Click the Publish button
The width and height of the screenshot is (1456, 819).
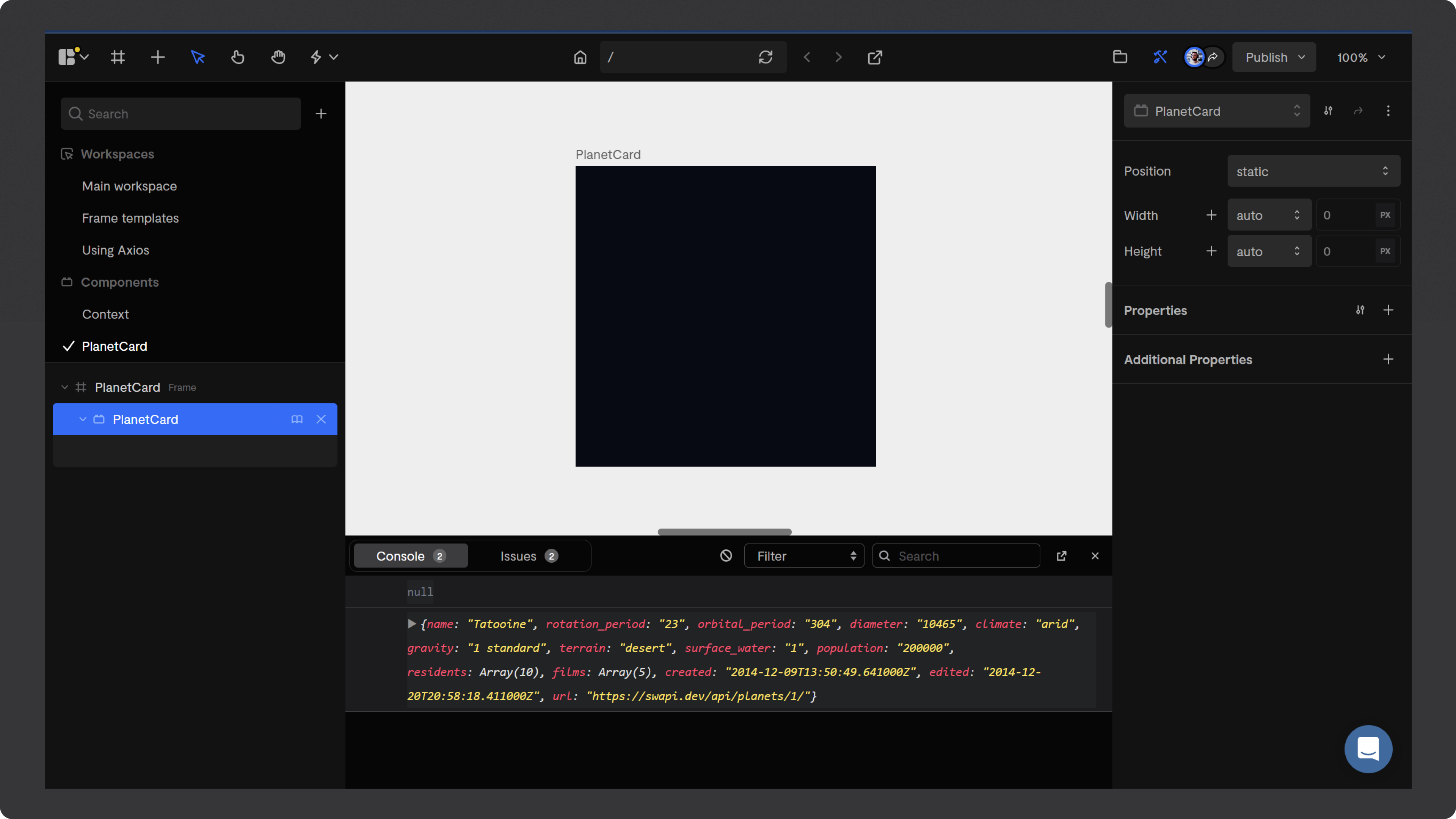click(1266, 57)
